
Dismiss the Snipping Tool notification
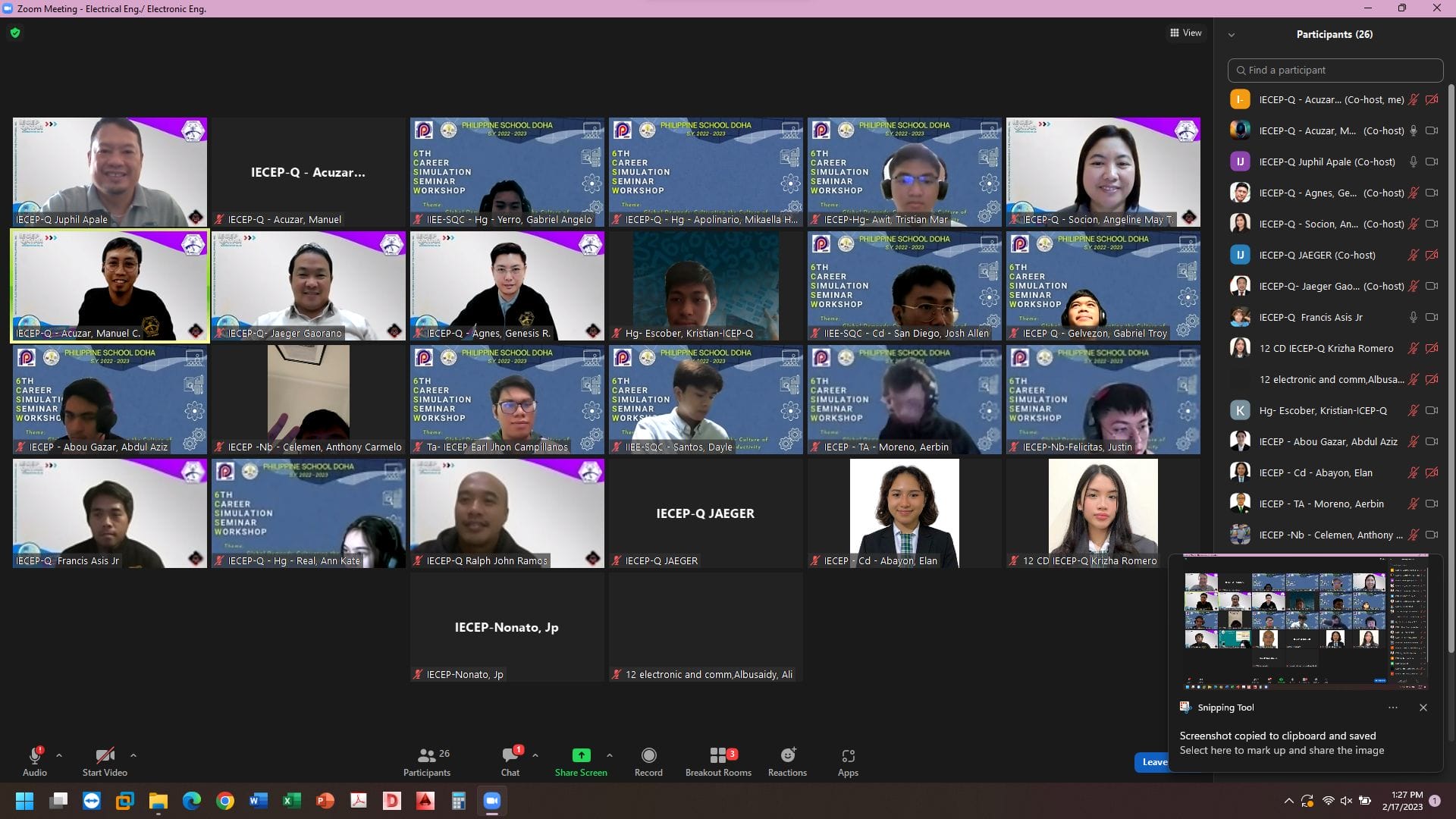(x=1423, y=708)
